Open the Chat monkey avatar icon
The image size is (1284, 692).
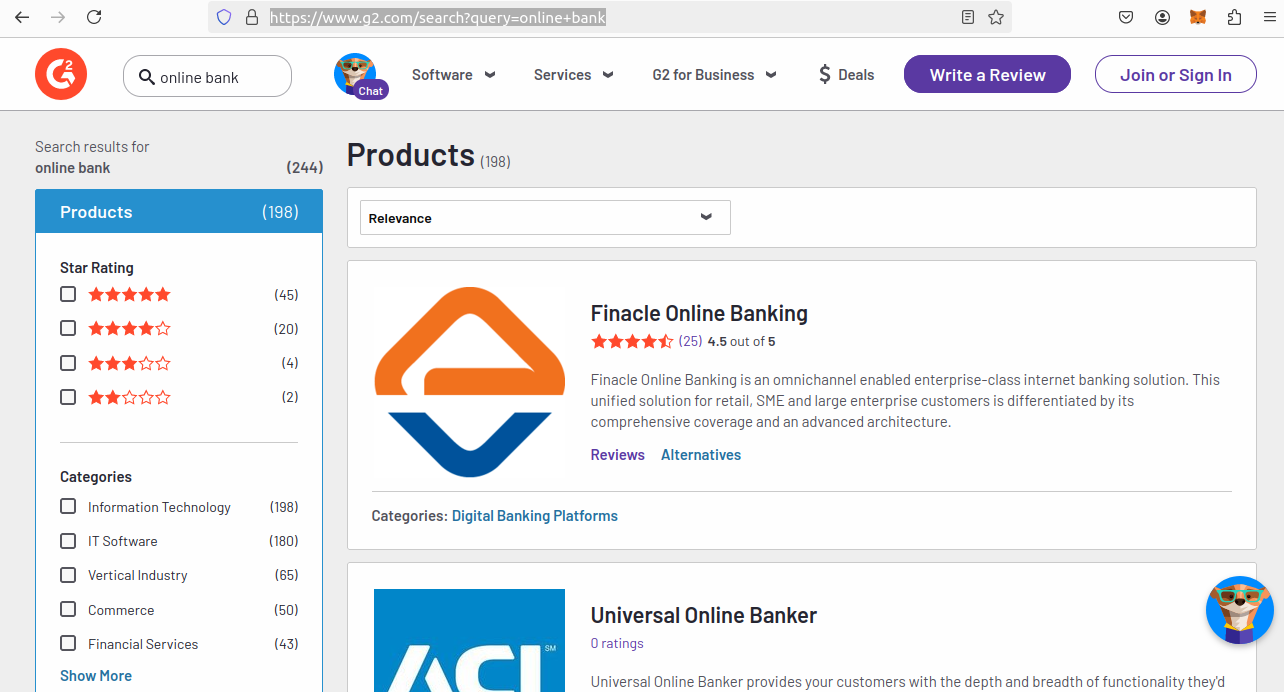point(357,75)
